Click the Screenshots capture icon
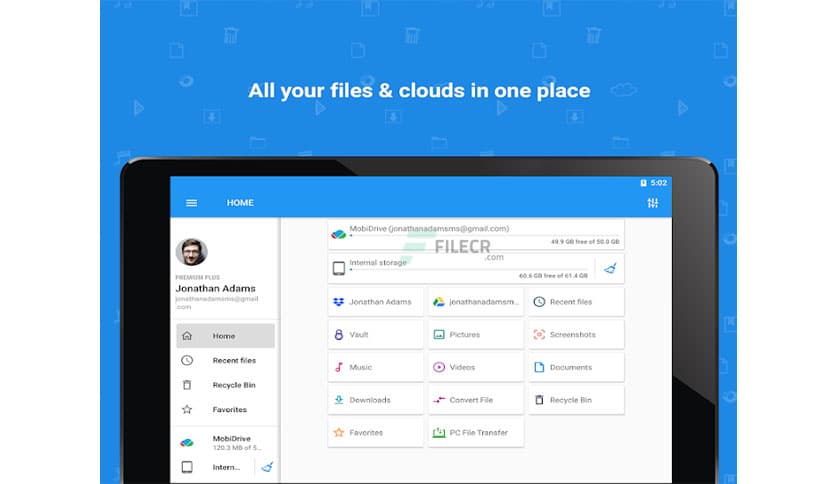This screenshot has height=484, width=836. pyautogui.click(x=539, y=335)
